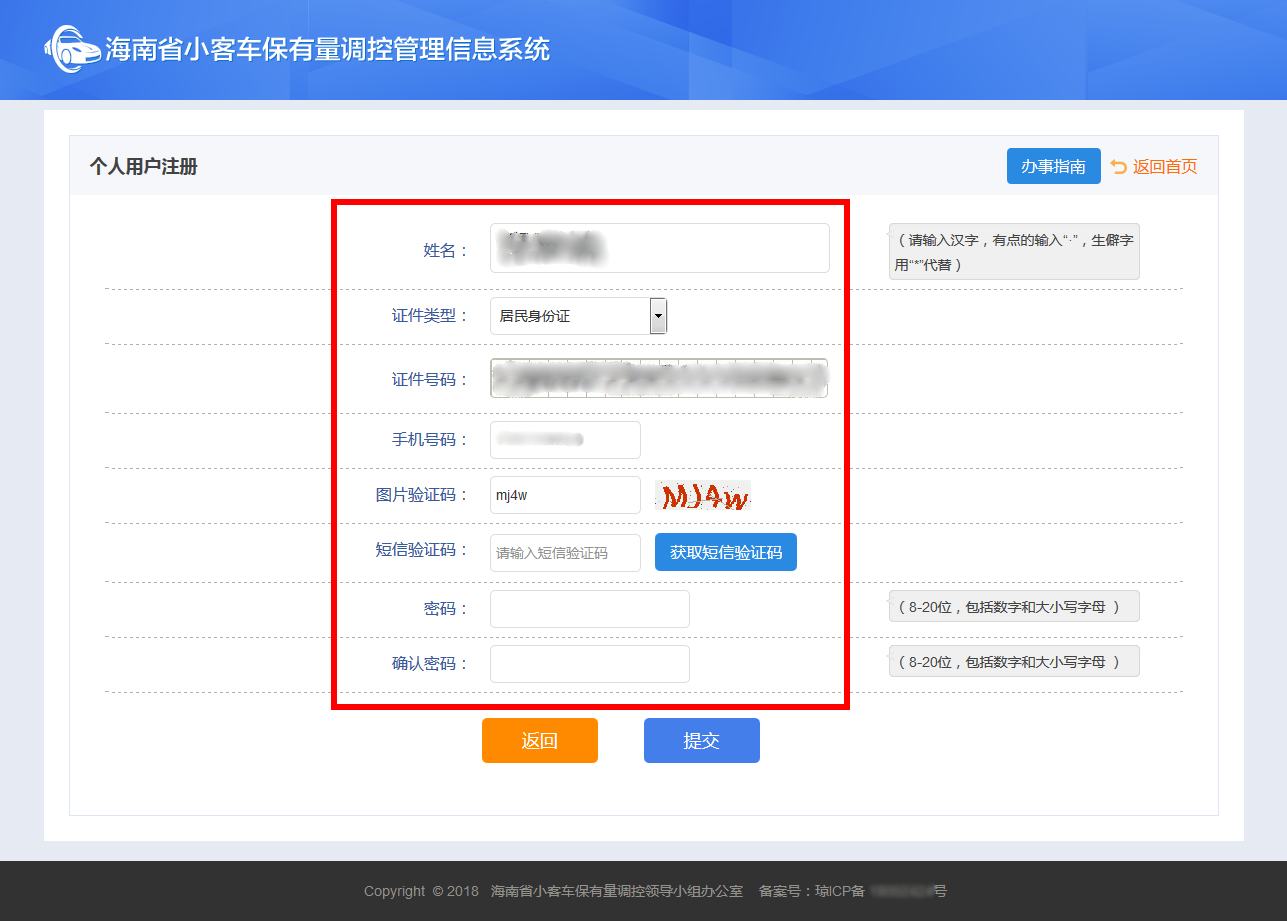Viewport: 1287px width, 921px height.
Task: Open the 办事指南 guide
Action: point(1053,166)
